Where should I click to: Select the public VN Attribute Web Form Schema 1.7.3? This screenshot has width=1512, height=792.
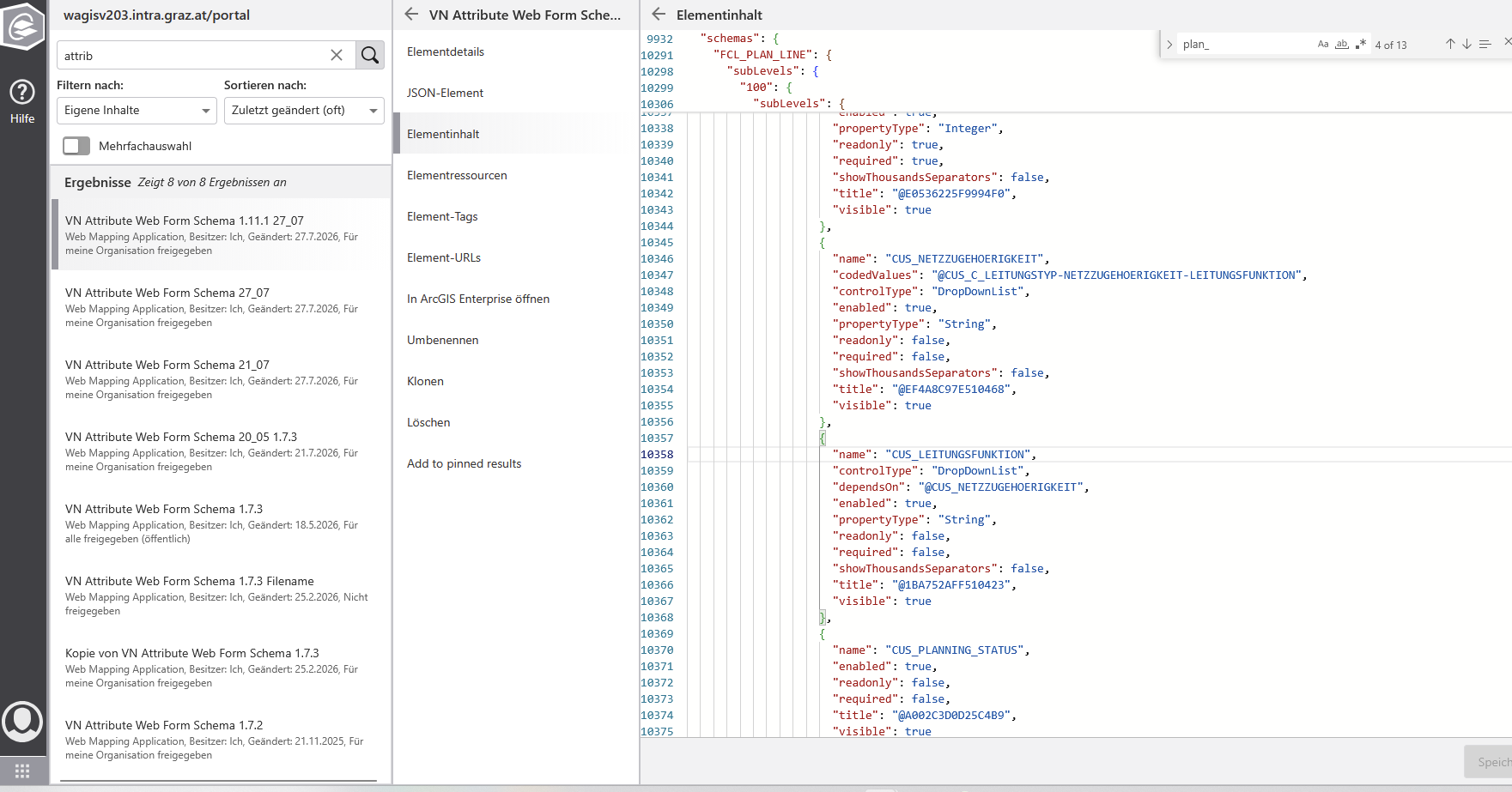220,523
